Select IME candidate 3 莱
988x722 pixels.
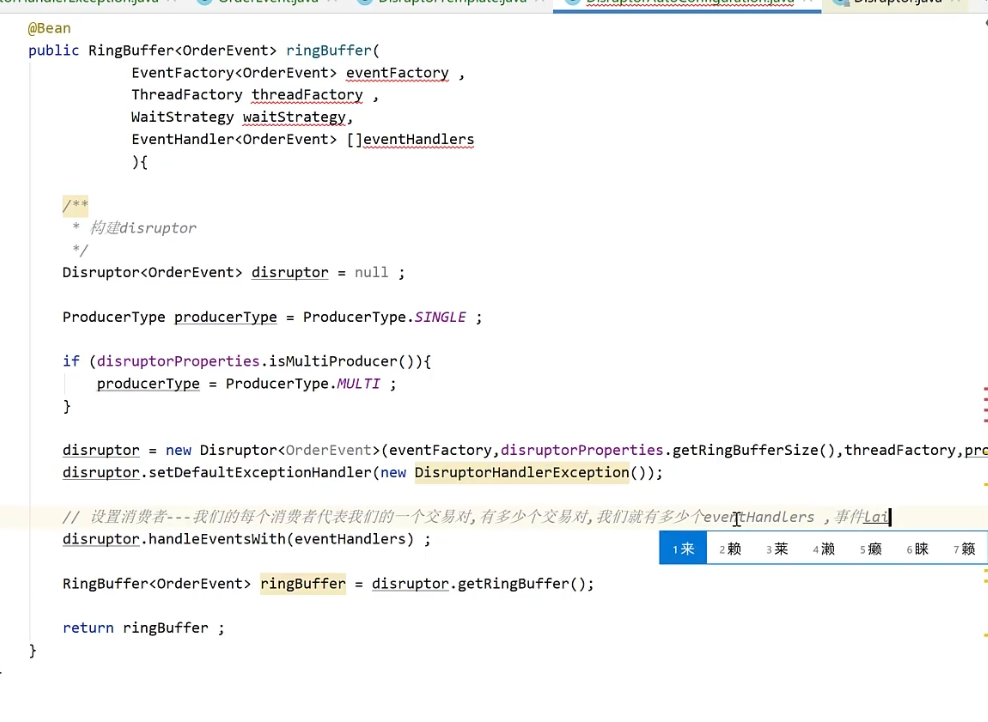tap(777, 549)
